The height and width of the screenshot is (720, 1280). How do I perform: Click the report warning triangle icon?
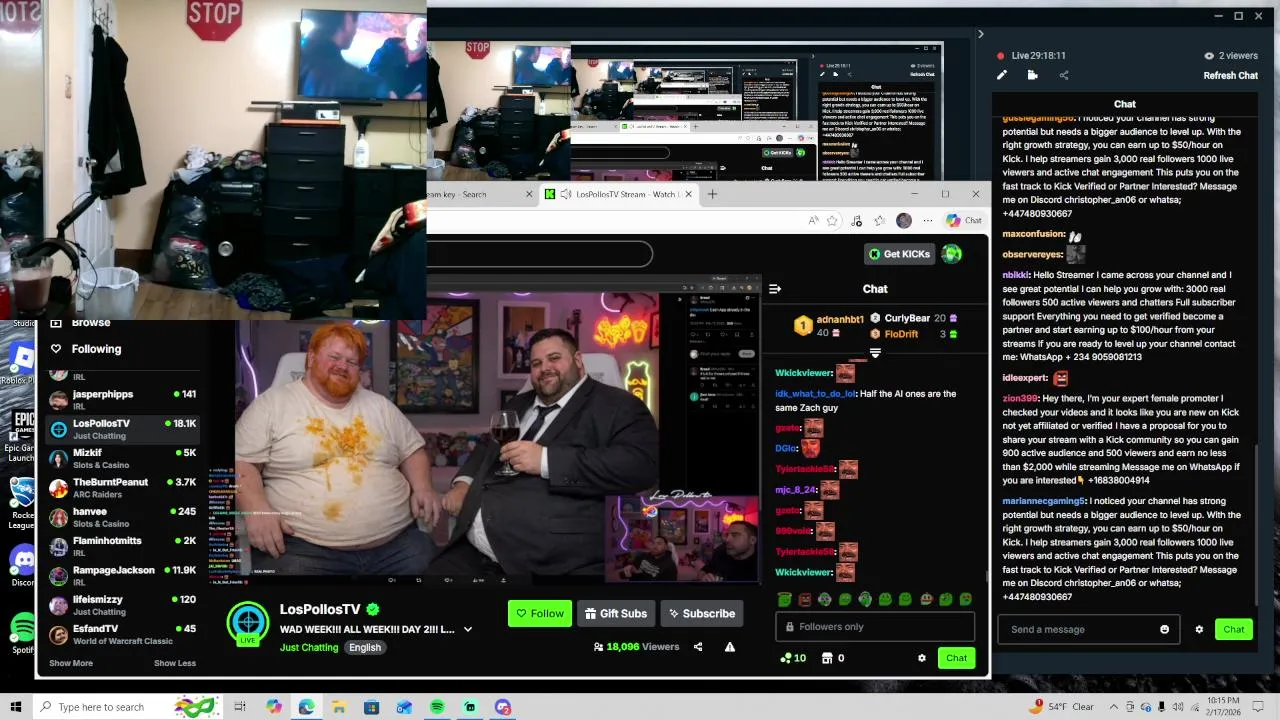pyautogui.click(x=730, y=647)
